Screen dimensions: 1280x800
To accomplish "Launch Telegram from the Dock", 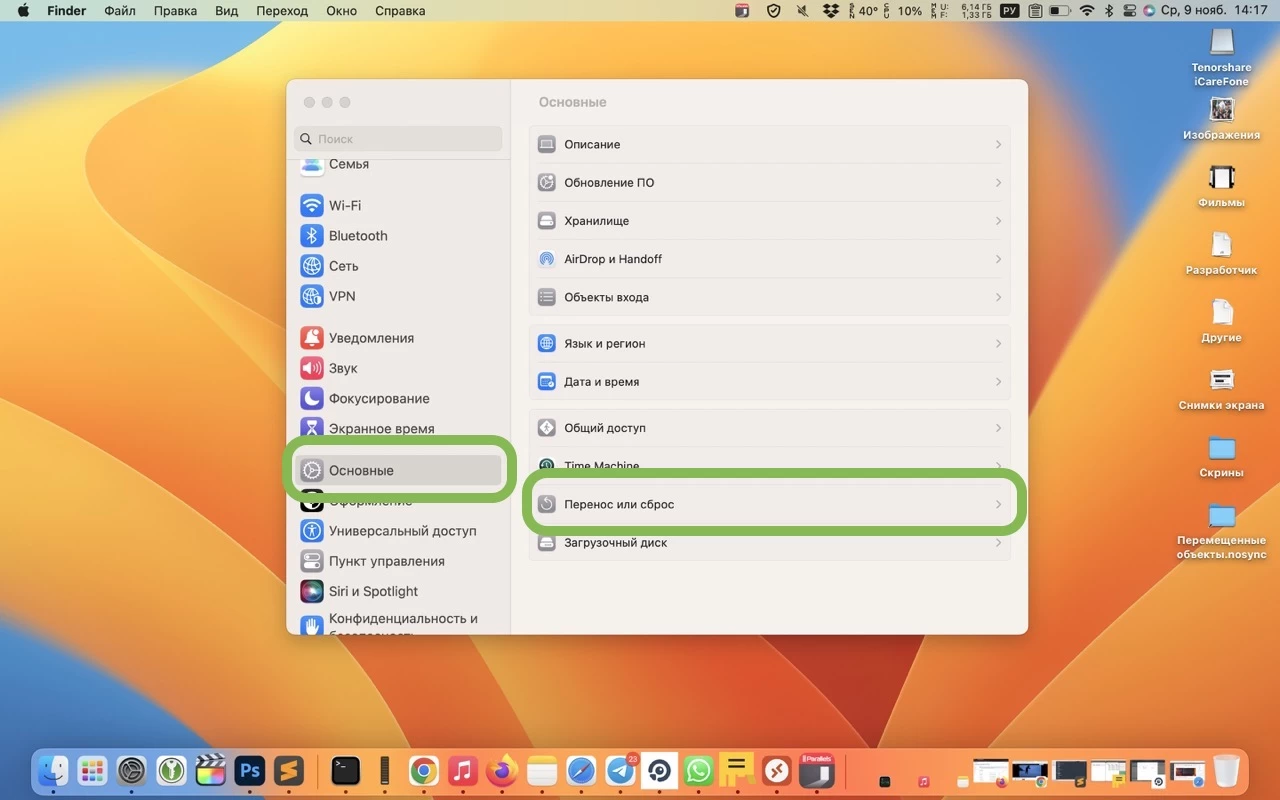I will (620, 771).
